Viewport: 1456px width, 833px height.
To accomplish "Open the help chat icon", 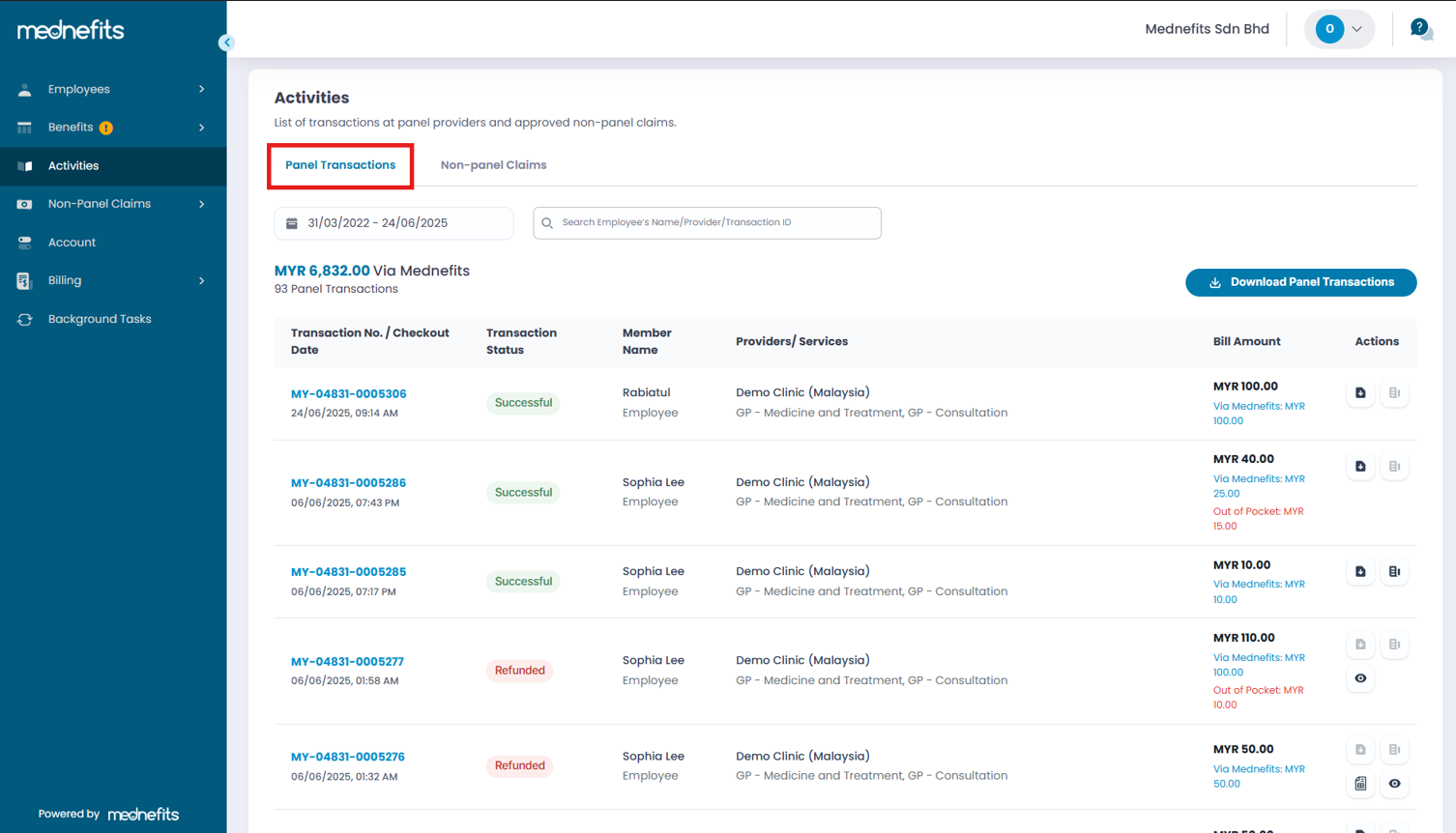I will [1420, 29].
